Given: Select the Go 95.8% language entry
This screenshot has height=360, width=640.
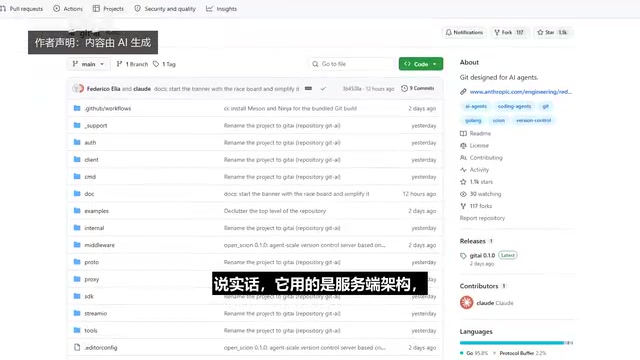Looking at the screenshot, I should pos(474,353).
